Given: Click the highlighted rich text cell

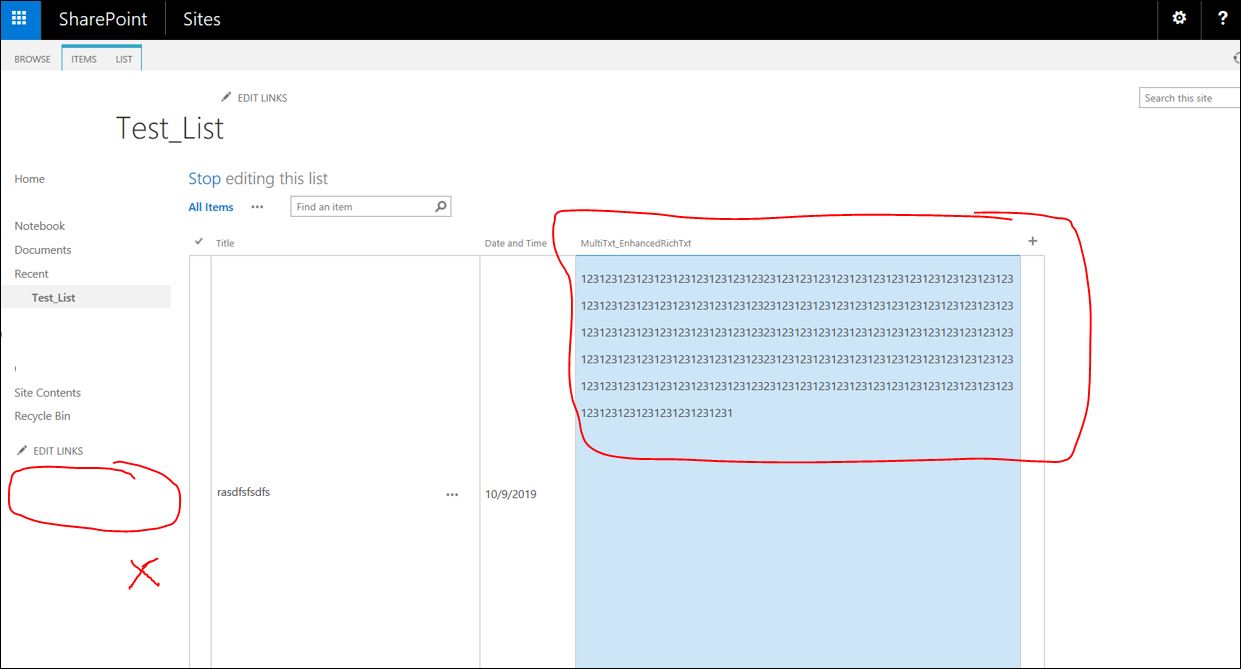Looking at the screenshot, I should click(x=798, y=462).
